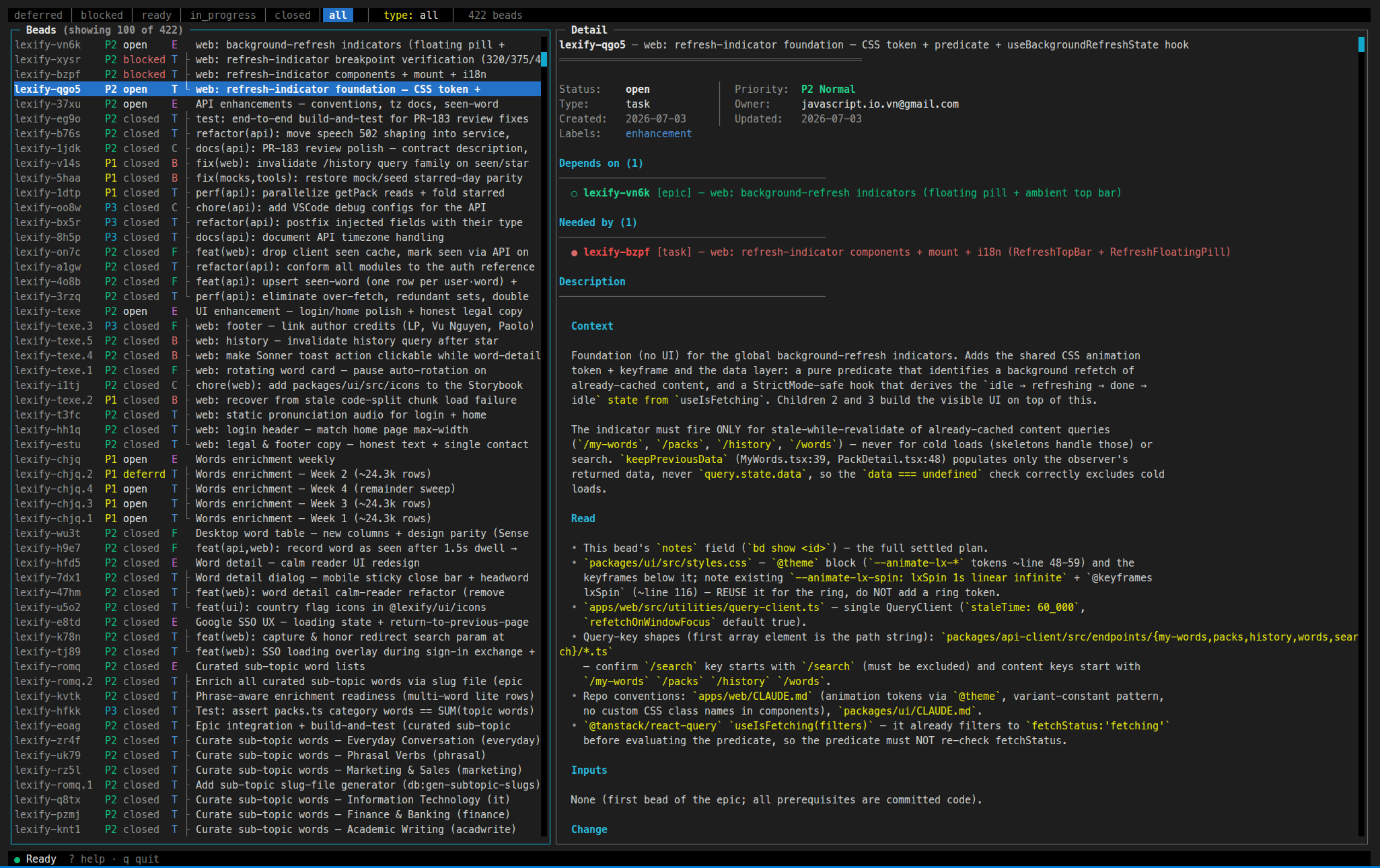This screenshot has width=1380, height=868.
Task: Click the 'P2 Normal' priority value
Action: coord(828,89)
